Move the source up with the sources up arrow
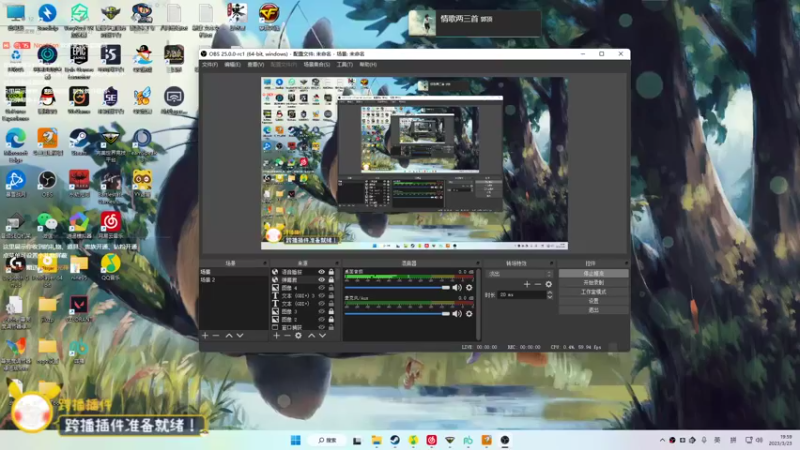 click(312, 336)
